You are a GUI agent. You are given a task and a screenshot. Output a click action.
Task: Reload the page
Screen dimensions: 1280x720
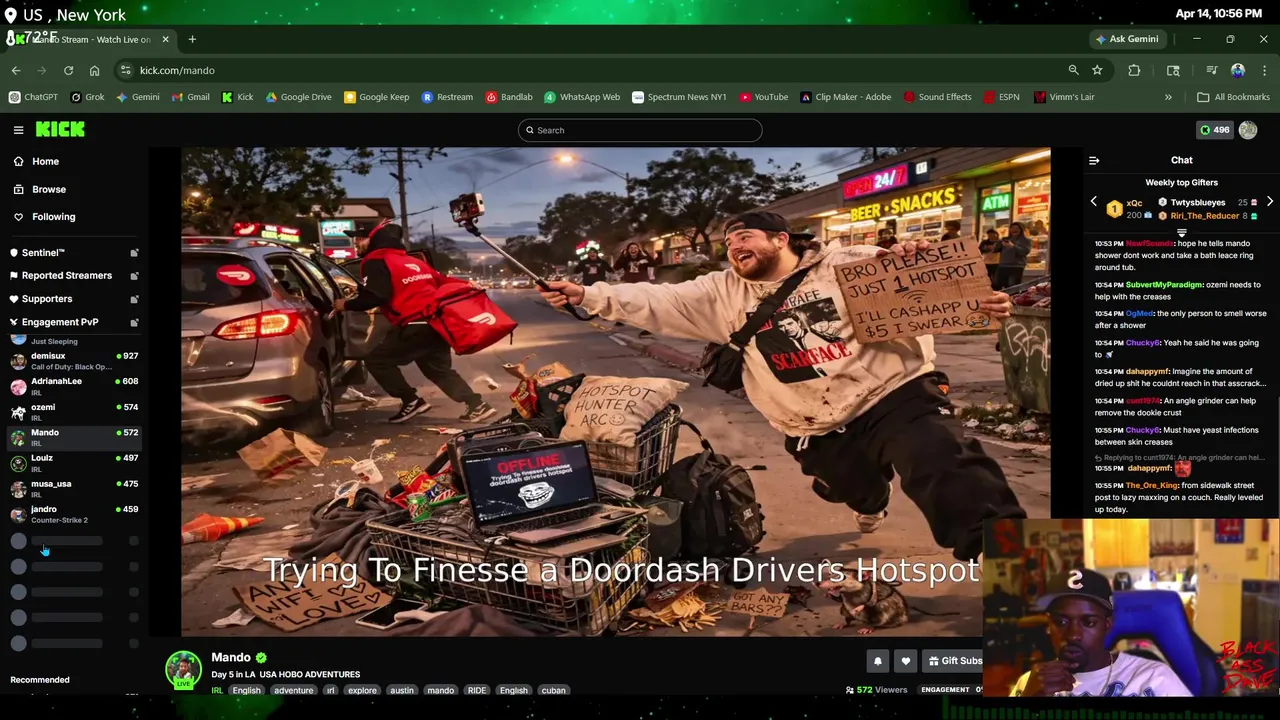[68, 71]
